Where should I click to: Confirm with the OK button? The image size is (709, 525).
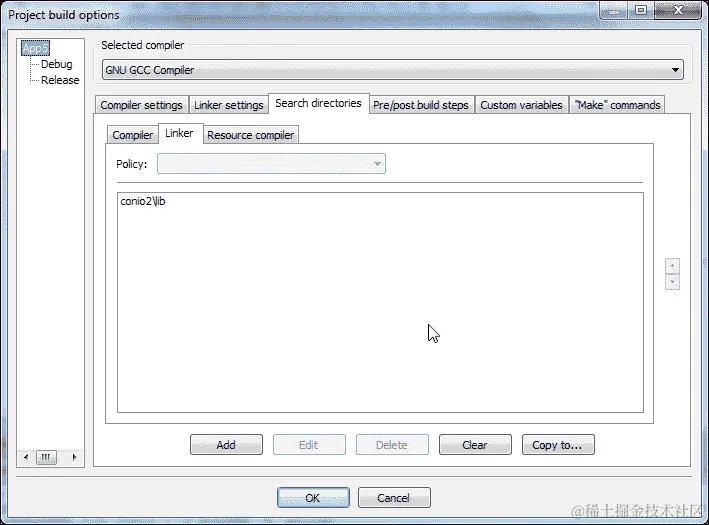313,497
